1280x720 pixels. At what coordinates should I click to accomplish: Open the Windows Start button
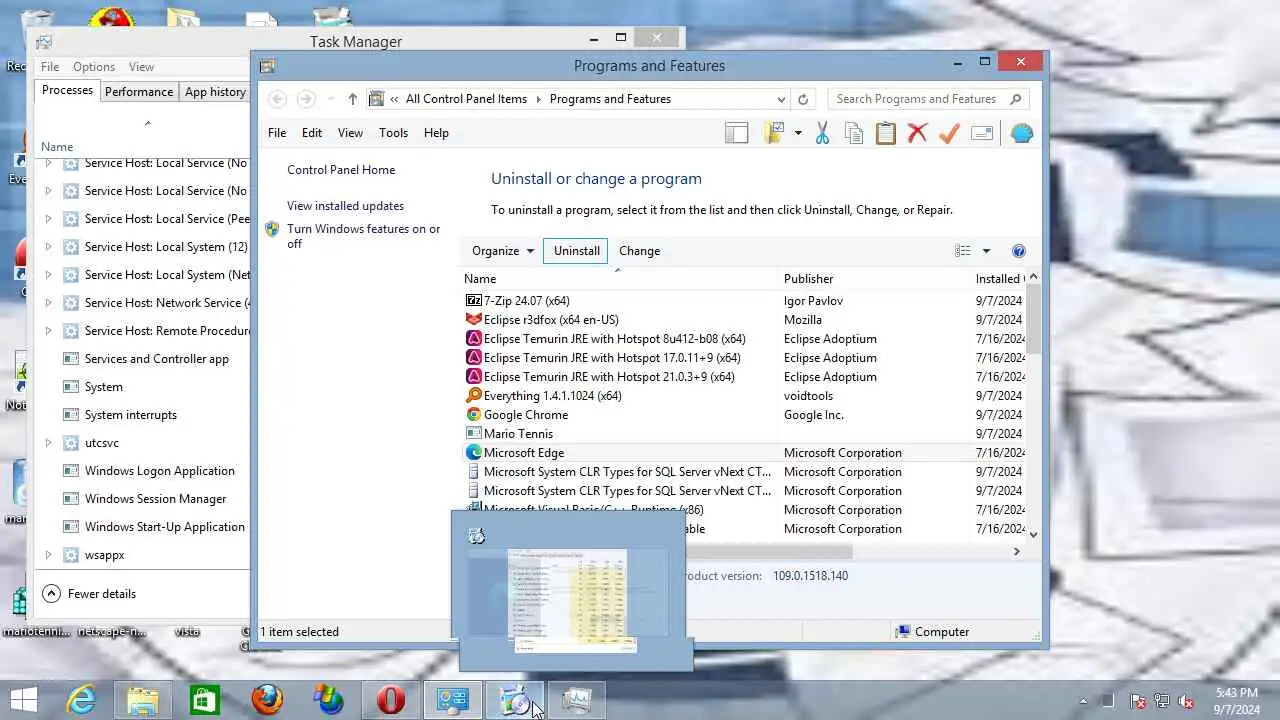pyautogui.click(x=24, y=700)
